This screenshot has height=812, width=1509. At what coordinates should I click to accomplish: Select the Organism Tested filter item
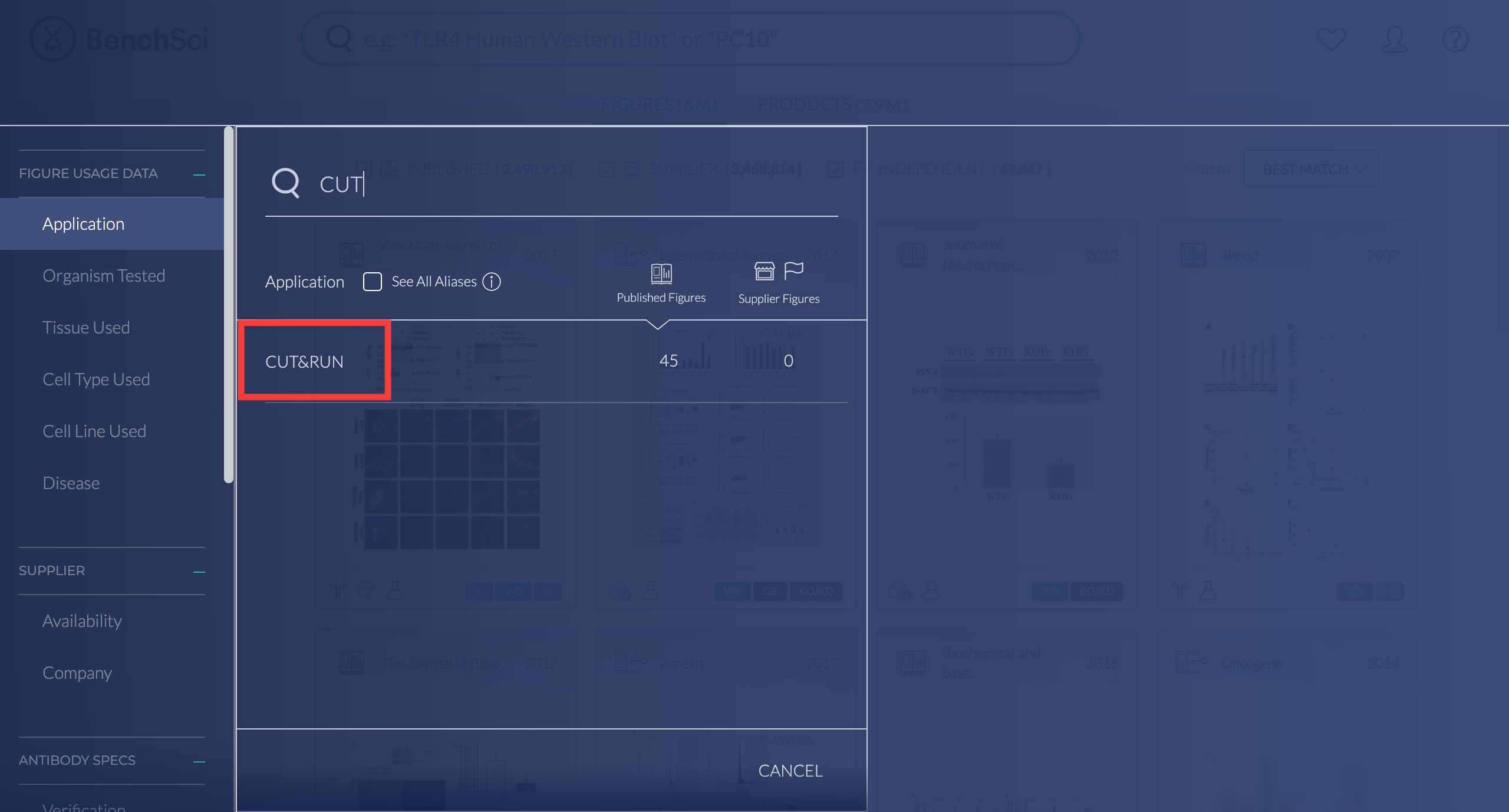pyautogui.click(x=104, y=275)
